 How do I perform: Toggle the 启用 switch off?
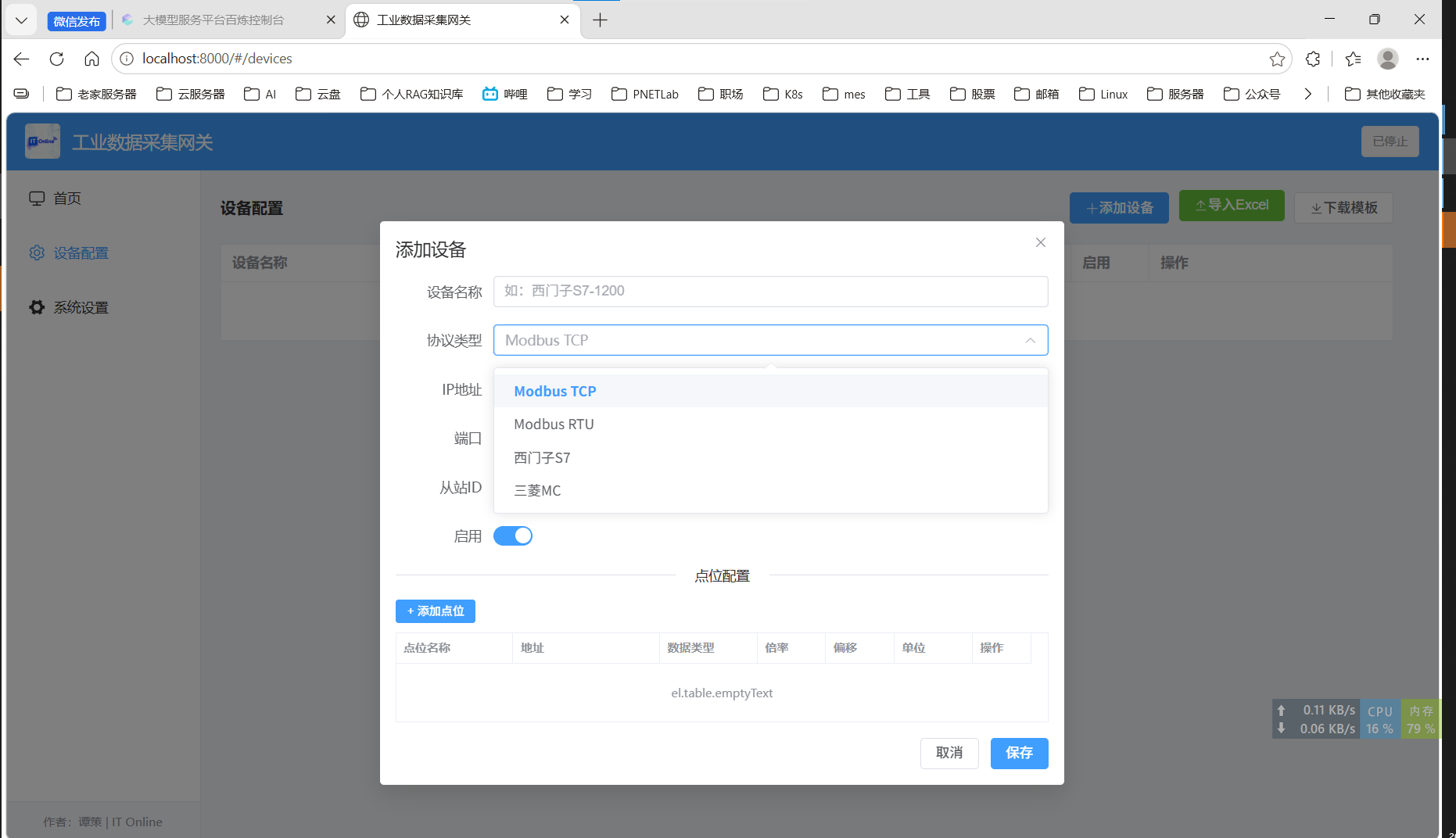pos(513,535)
